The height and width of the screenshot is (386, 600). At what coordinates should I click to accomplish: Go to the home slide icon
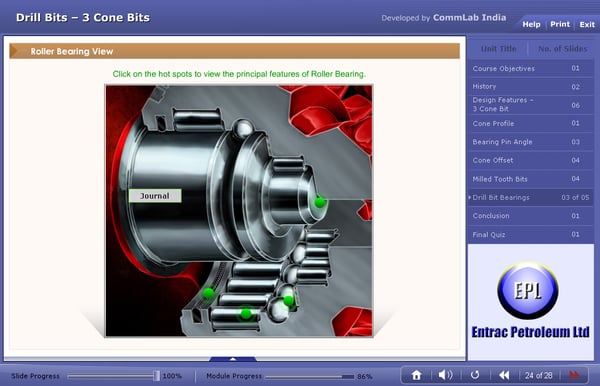(416, 375)
